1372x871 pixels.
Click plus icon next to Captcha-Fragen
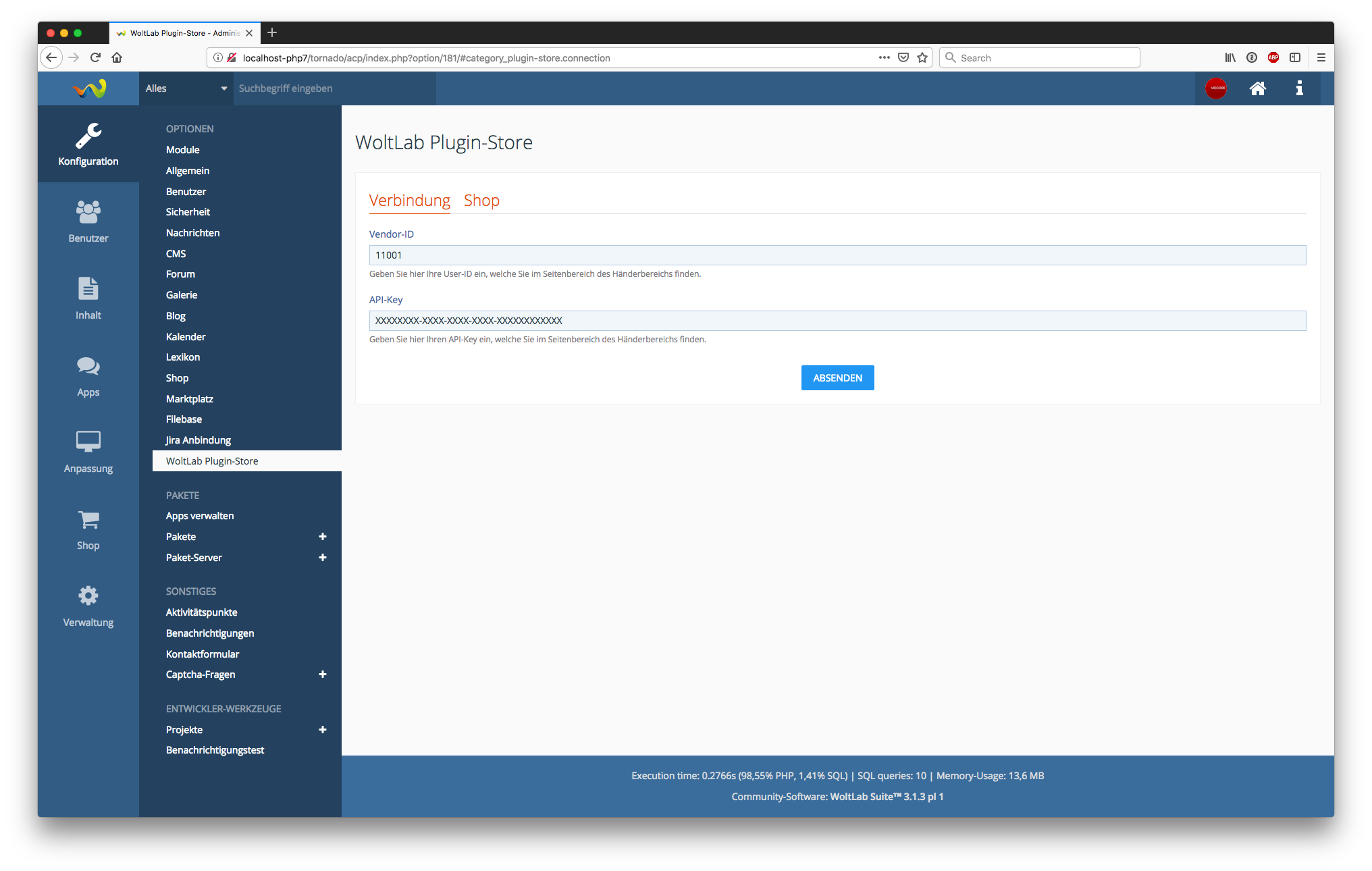(x=323, y=675)
